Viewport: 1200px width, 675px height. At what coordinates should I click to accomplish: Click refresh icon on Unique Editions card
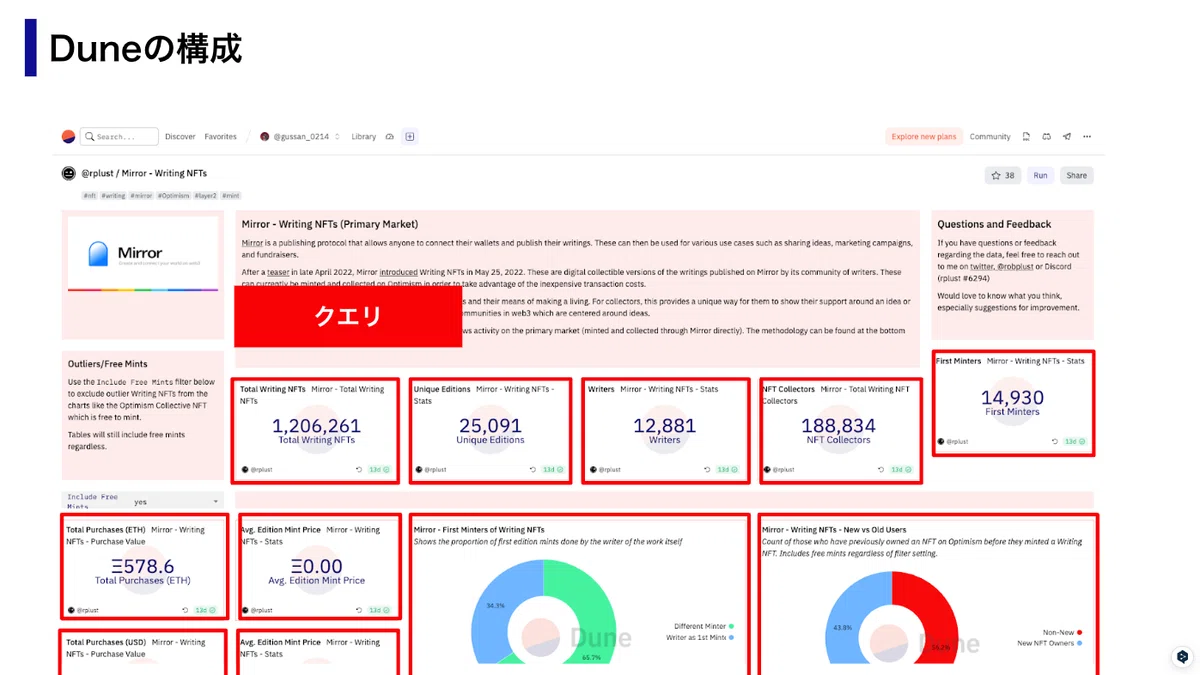[x=533, y=469]
